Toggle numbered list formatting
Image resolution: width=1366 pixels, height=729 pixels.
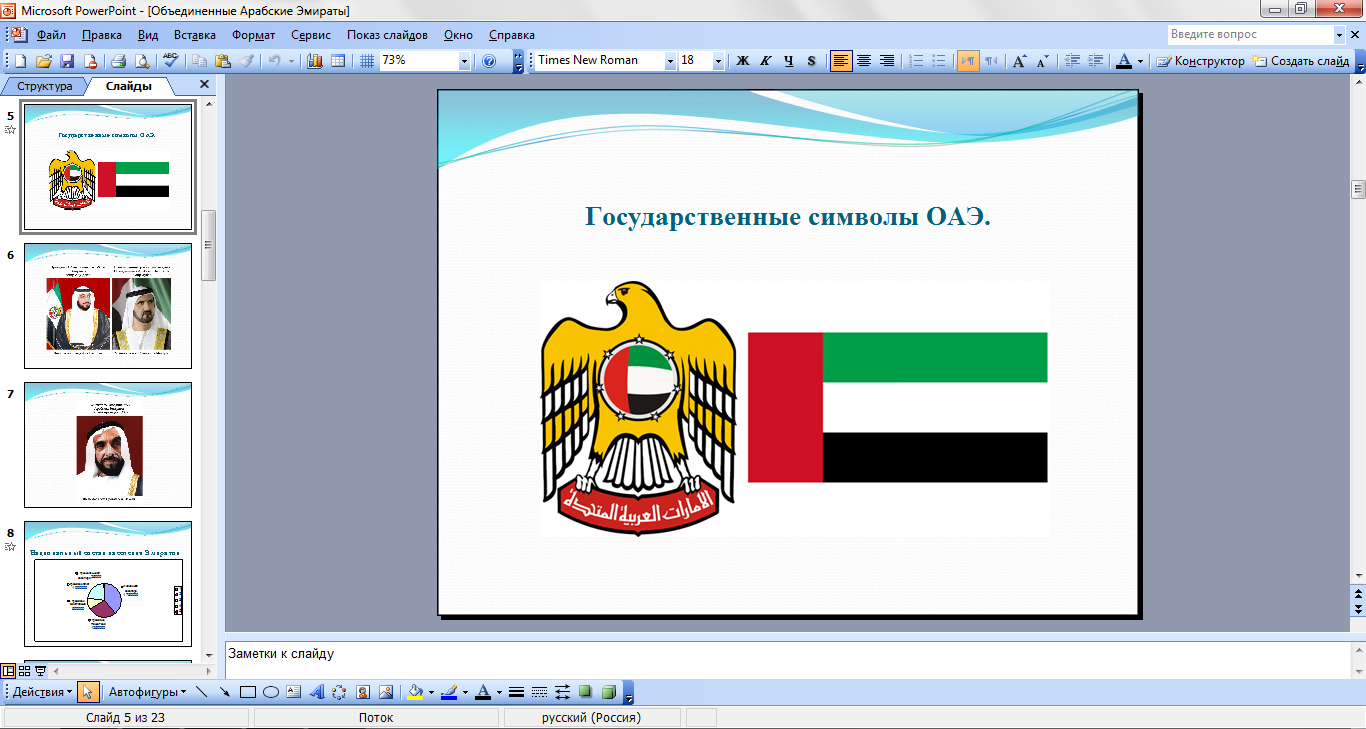pos(916,61)
